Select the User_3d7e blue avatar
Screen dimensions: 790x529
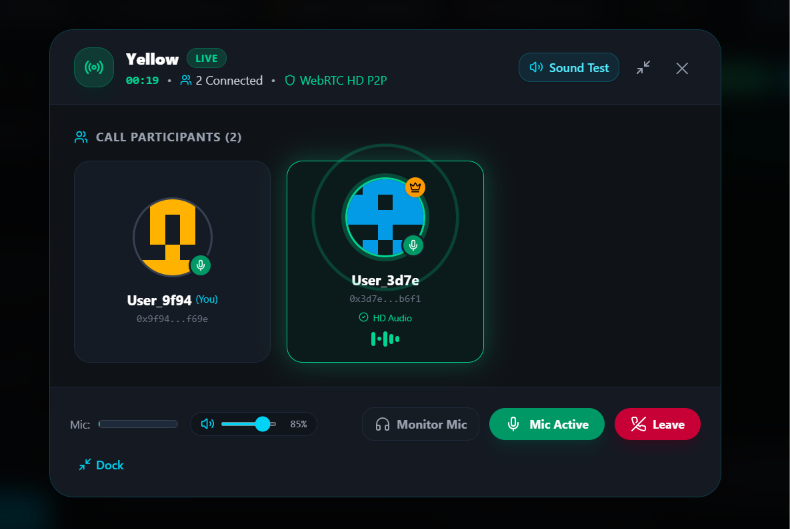click(385, 217)
